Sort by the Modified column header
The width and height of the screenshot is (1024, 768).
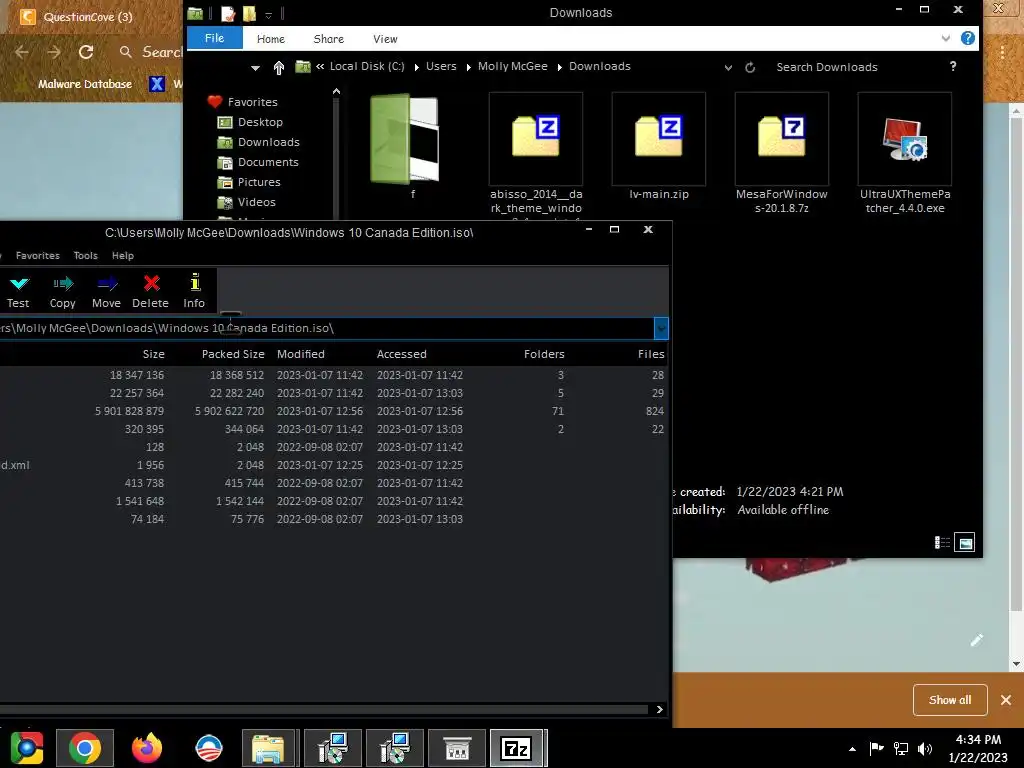click(300, 354)
